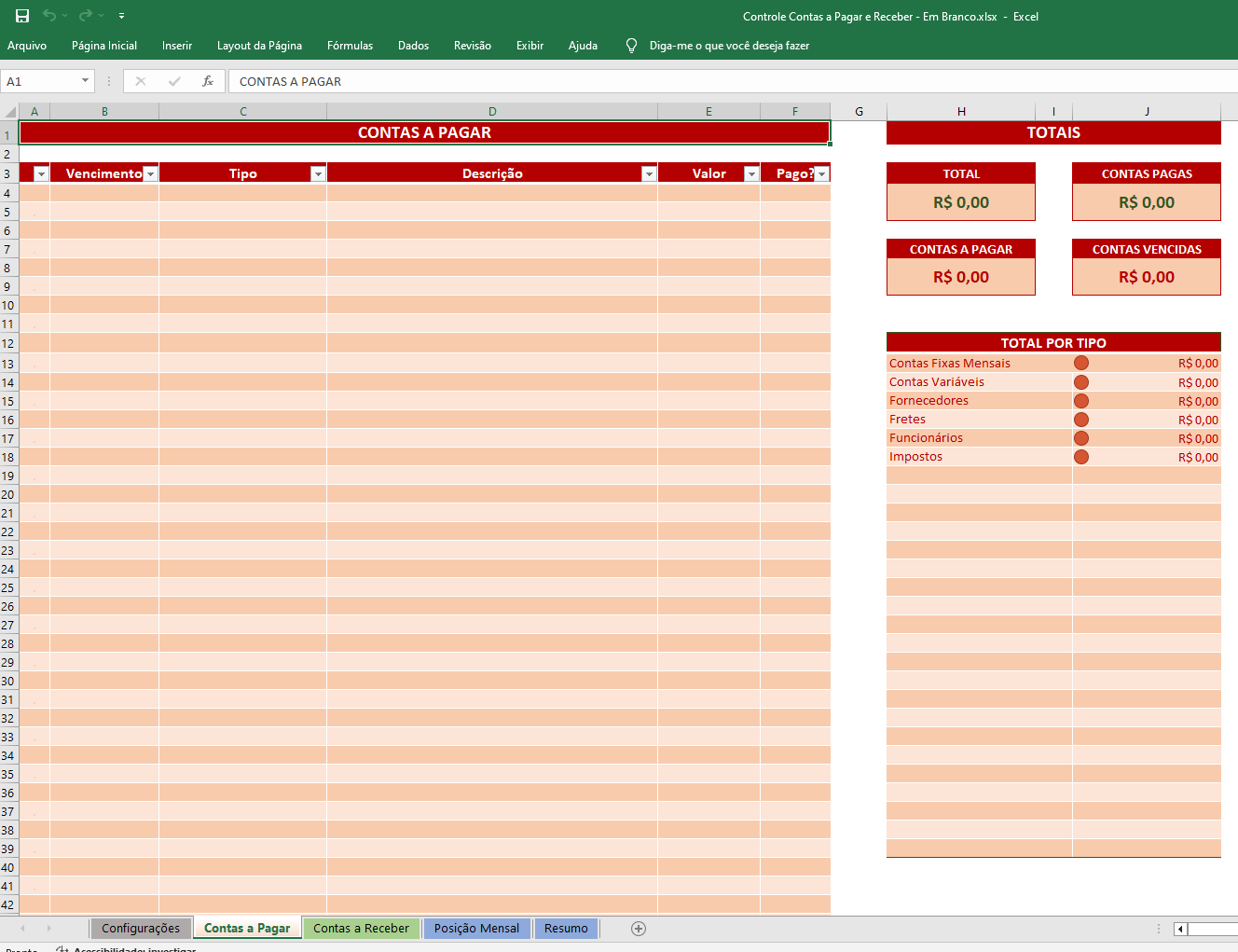Click in the formula bar text field
The width and height of the screenshot is (1238, 952).
(x=653, y=81)
